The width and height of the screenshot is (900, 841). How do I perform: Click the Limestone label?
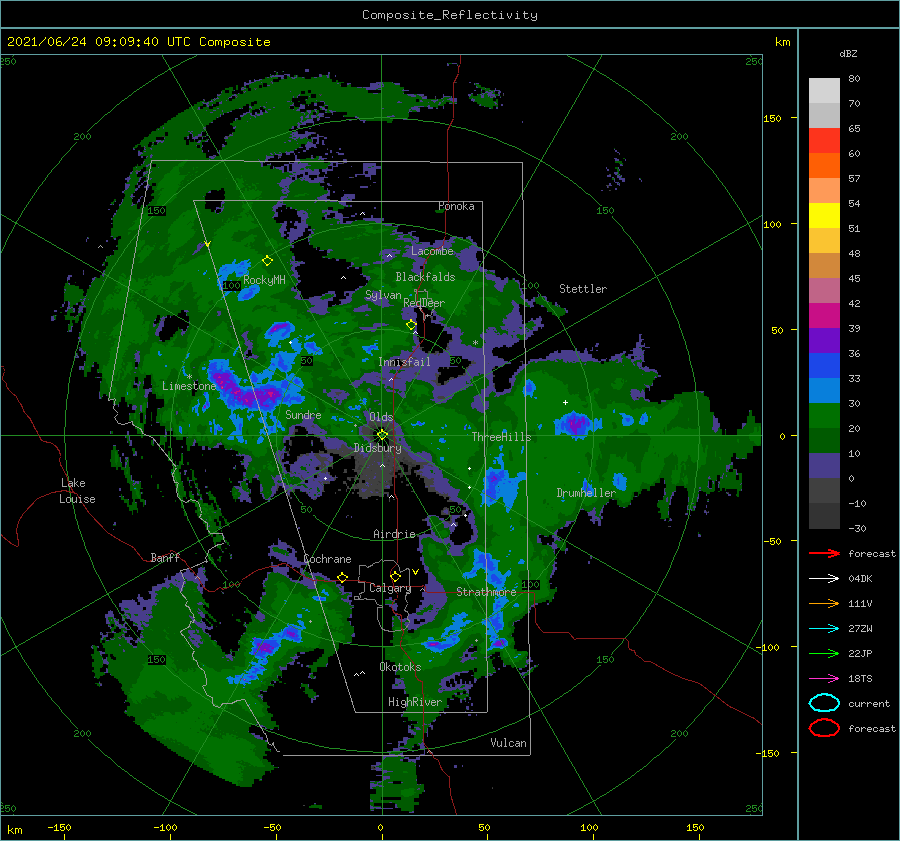pyautogui.click(x=189, y=386)
